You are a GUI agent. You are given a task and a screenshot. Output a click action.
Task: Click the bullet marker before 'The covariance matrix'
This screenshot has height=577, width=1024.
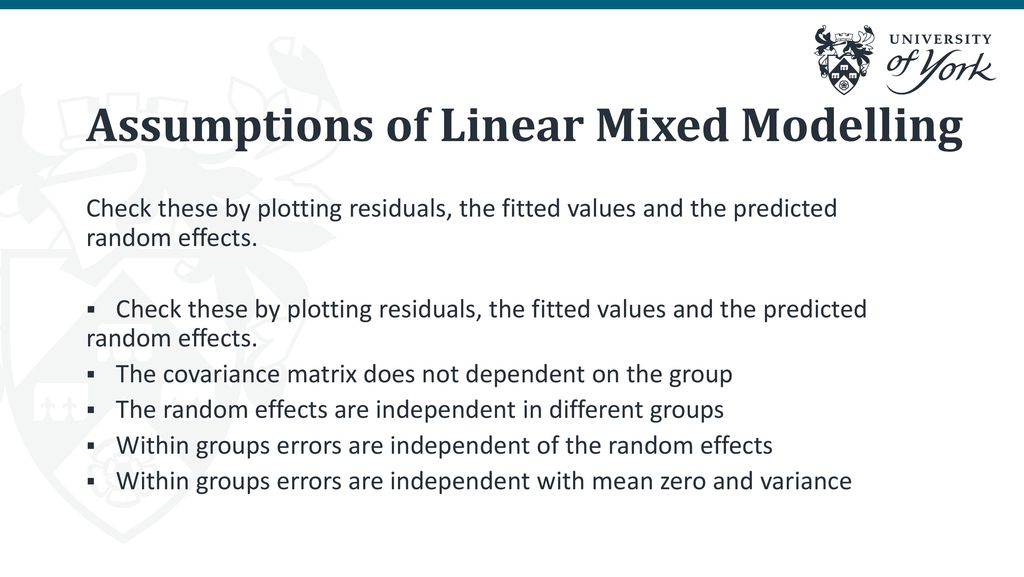pyautogui.click(x=91, y=375)
